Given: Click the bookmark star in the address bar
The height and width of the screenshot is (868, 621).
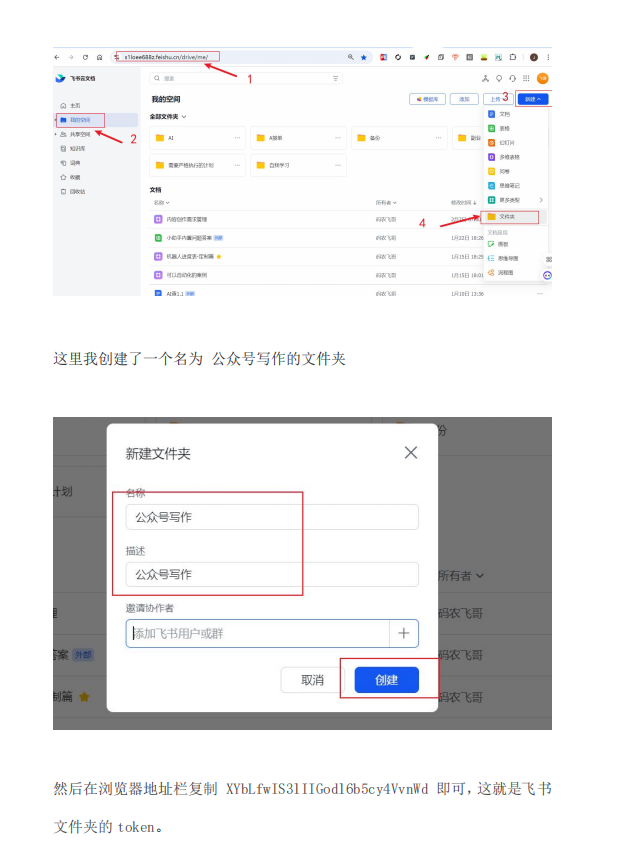Looking at the screenshot, I should tap(364, 57).
